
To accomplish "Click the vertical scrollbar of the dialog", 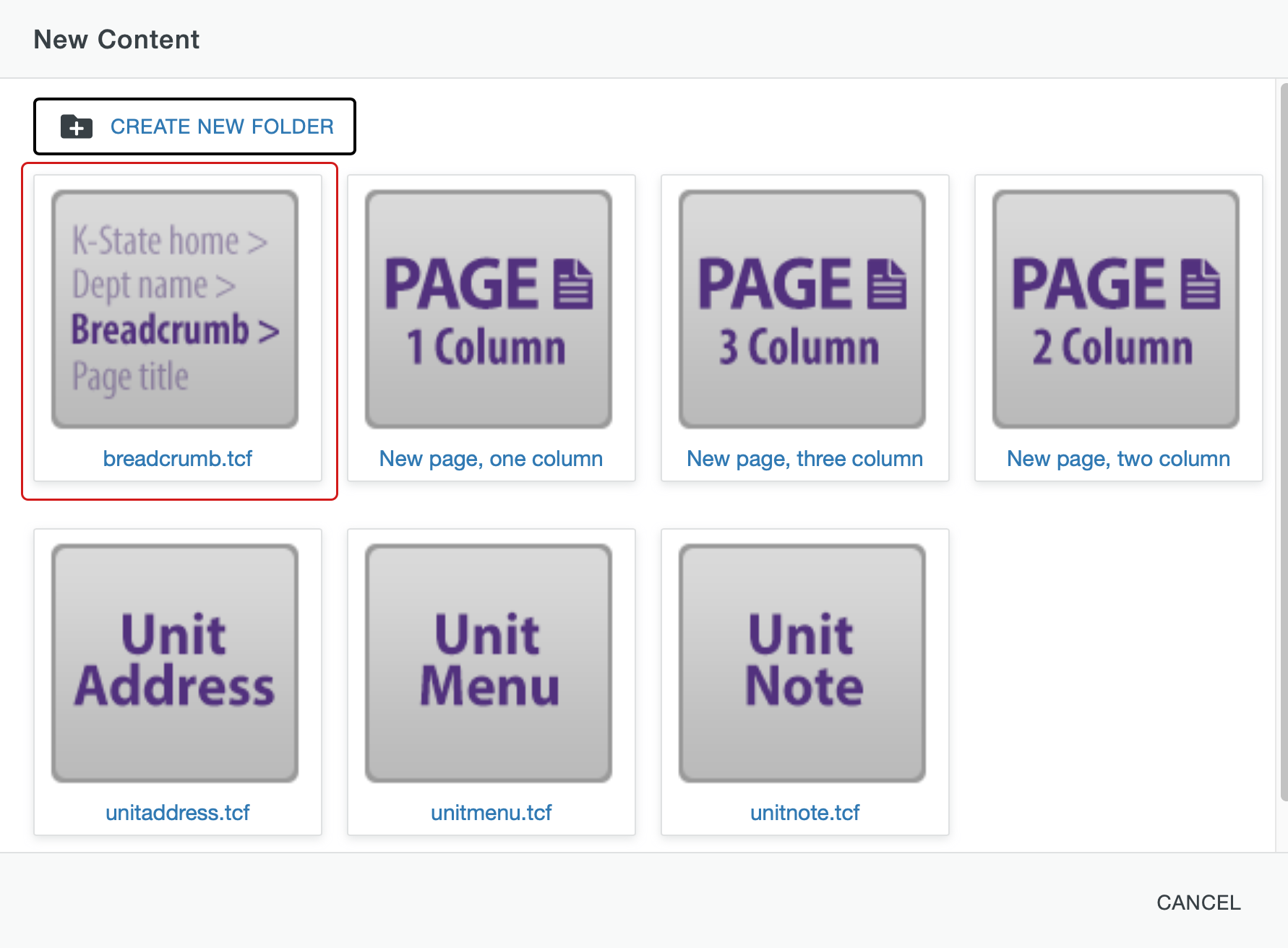I will [1284, 442].
